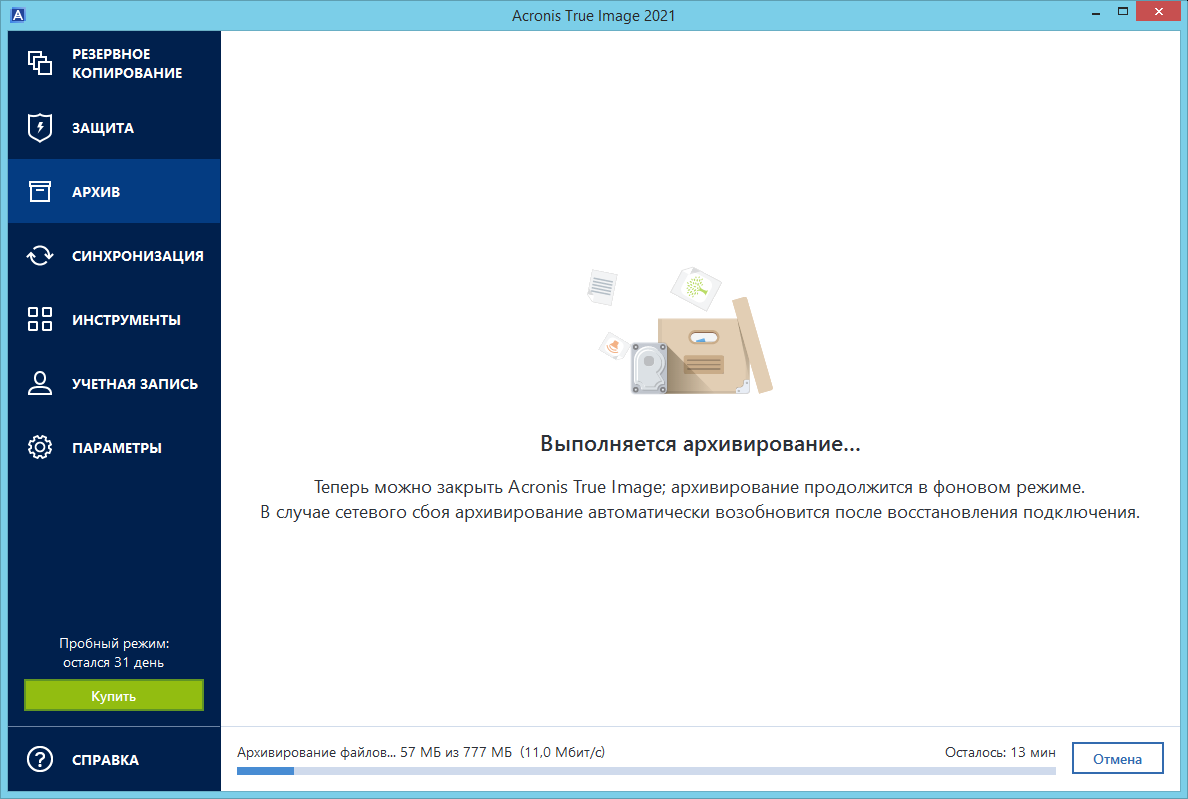
Task: Cancel archiving with the Отмена button
Action: 1117,759
